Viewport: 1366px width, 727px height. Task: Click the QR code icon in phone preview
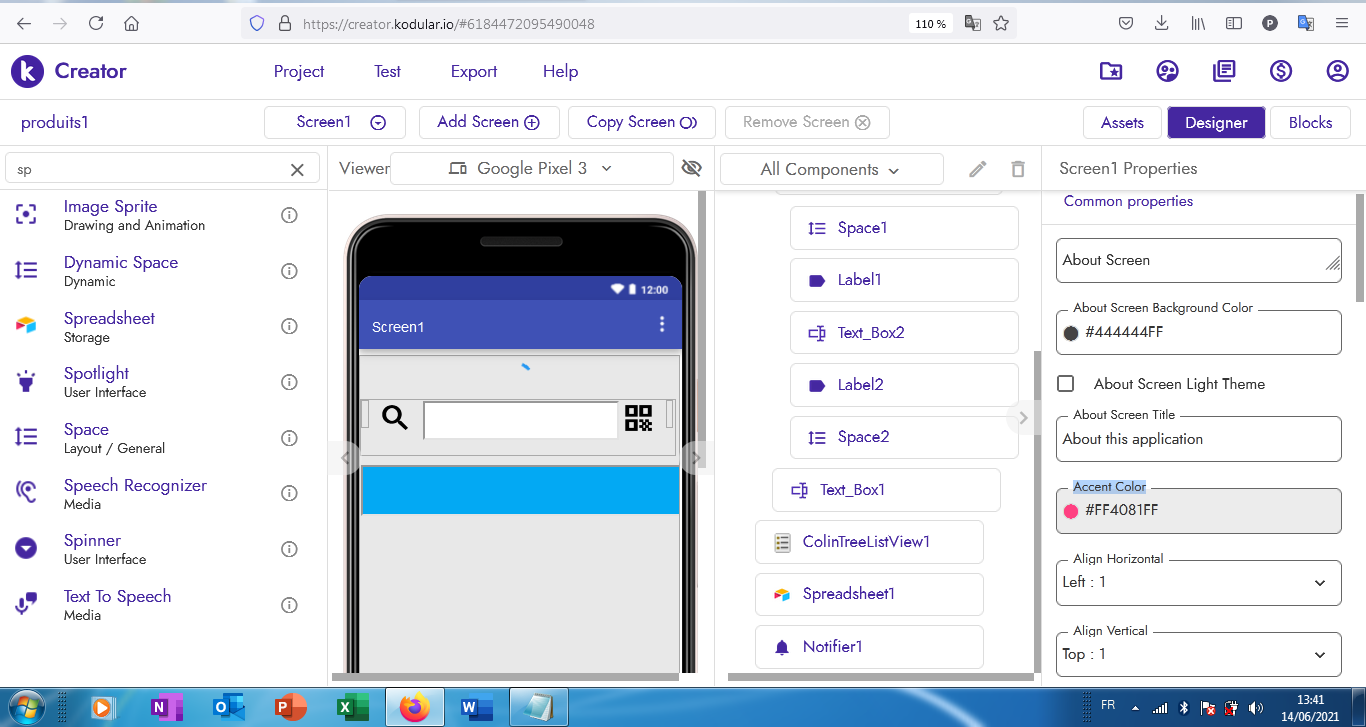tap(638, 418)
